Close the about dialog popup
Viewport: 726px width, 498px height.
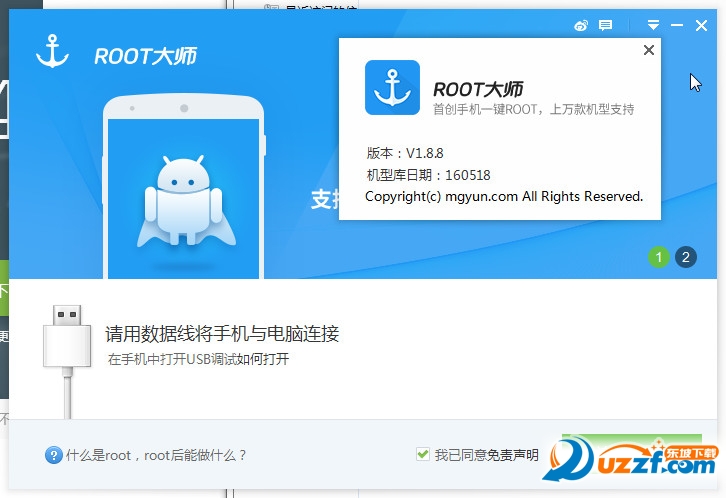pos(649,50)
